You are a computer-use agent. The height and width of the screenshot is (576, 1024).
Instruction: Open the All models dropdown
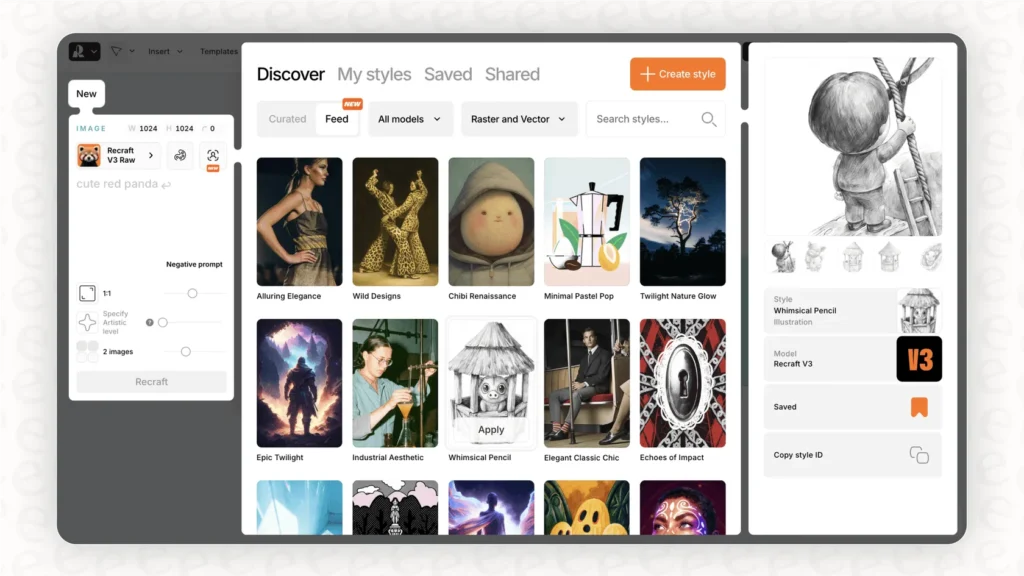click(x=410, y=119)
